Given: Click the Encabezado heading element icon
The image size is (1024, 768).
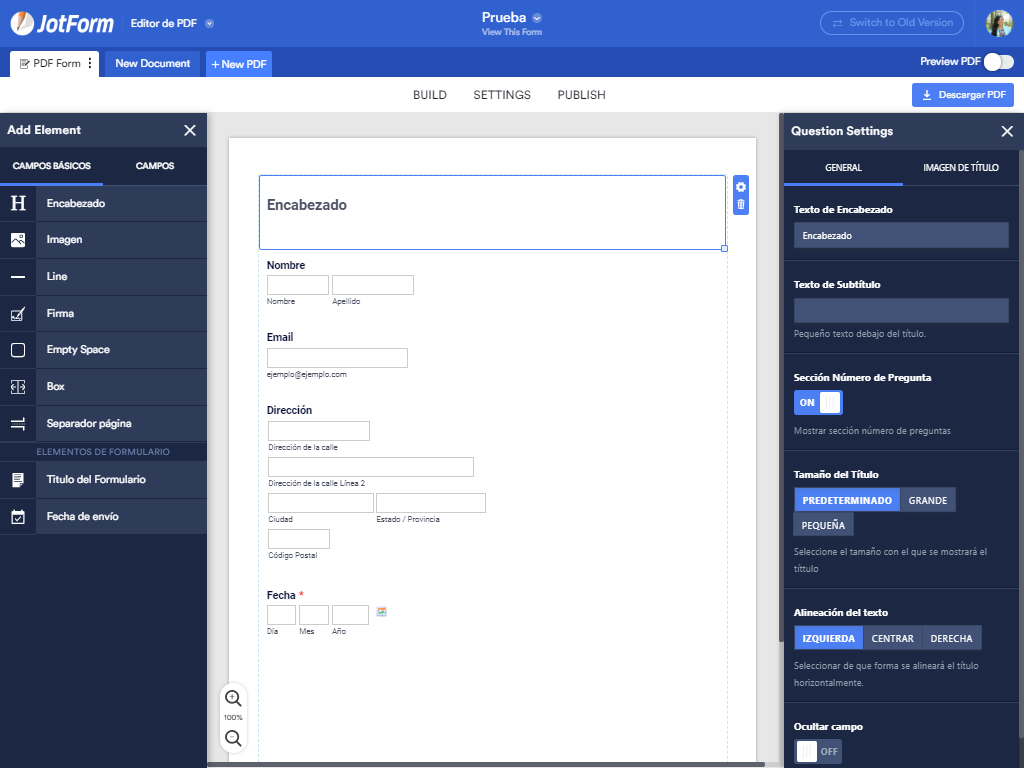Looking at the screenshot, I should pyautogui.click(x=18, y=204).
